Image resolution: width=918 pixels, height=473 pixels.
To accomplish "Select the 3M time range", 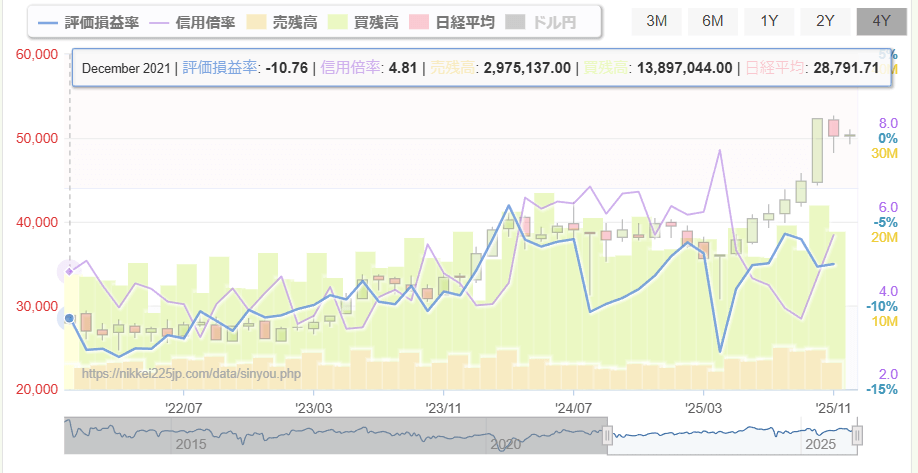I will tap(657, 21).
